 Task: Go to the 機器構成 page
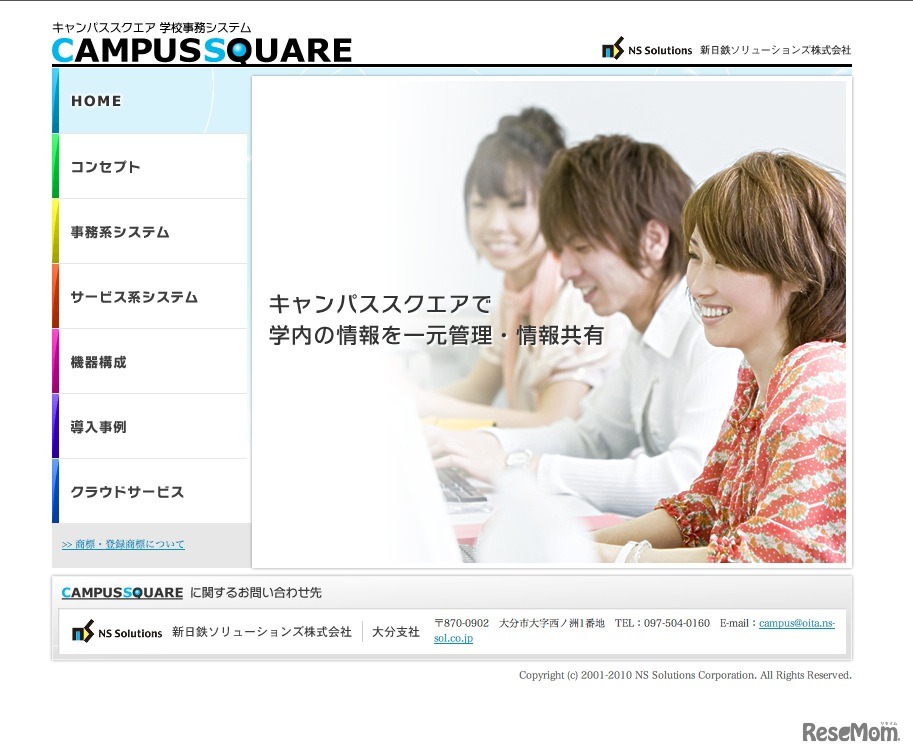[x=150, y=361]
